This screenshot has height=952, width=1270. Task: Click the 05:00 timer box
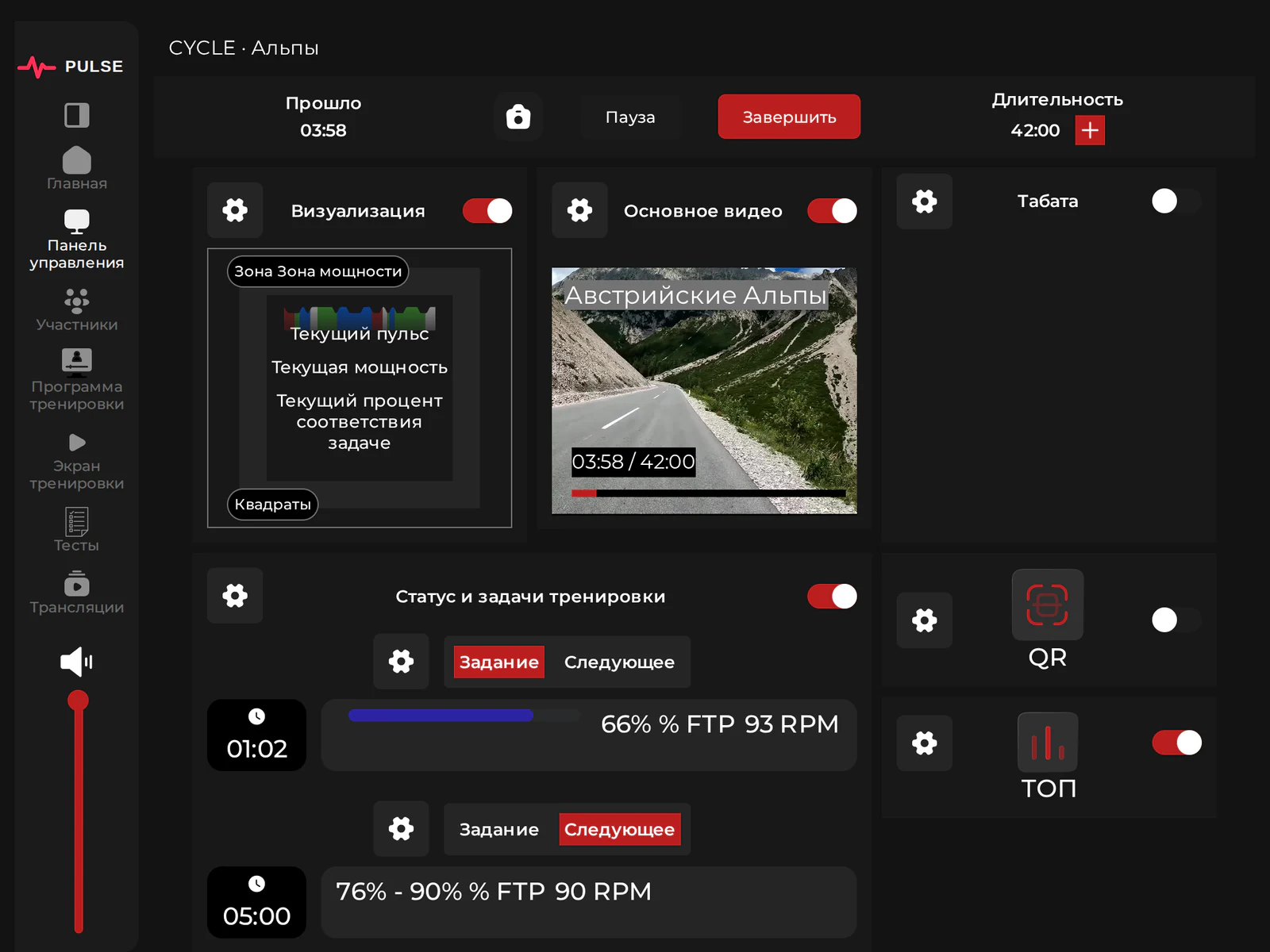coord(256,902)
